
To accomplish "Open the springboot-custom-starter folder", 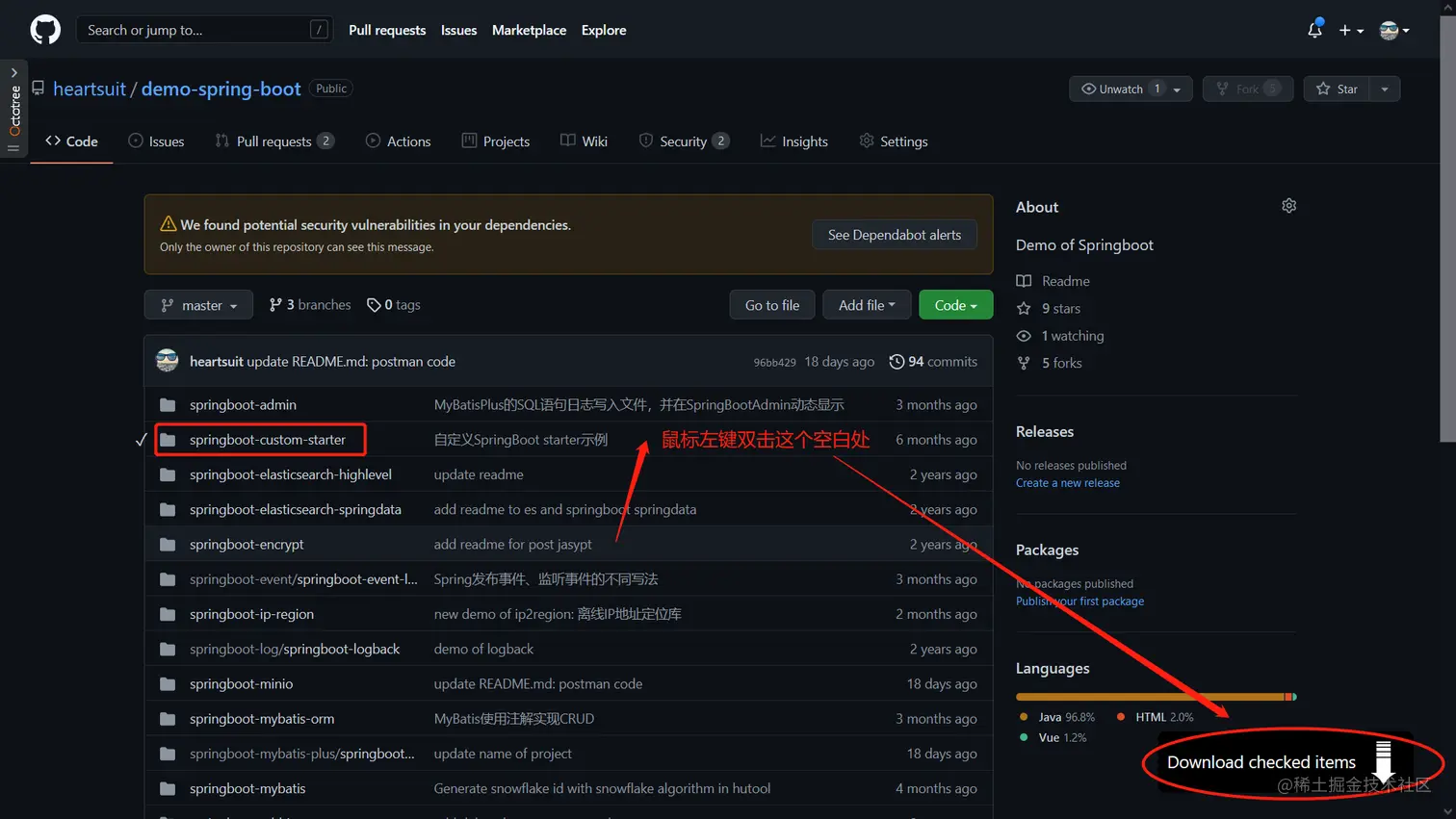I will 268,440.
